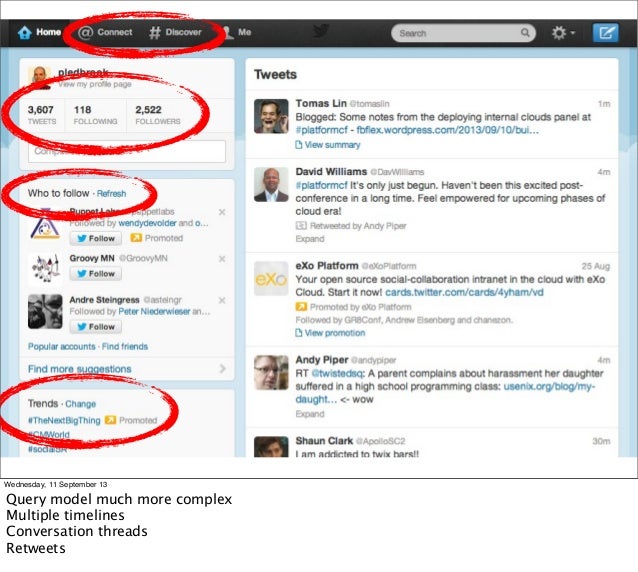Open the Connect tab
Screen dimensions: 638x572
coord(105,32)
